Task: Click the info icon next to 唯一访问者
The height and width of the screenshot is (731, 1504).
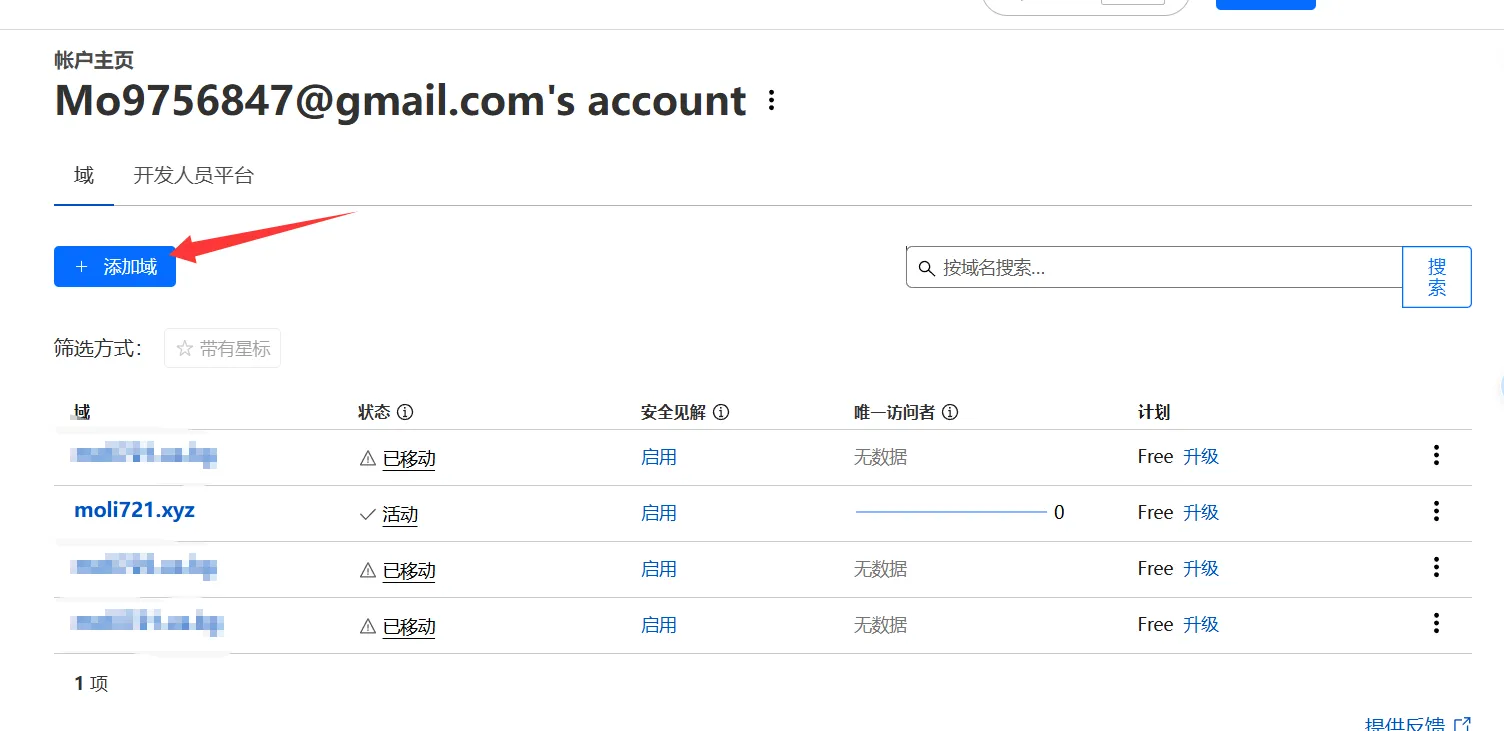Action: (950, 412)
